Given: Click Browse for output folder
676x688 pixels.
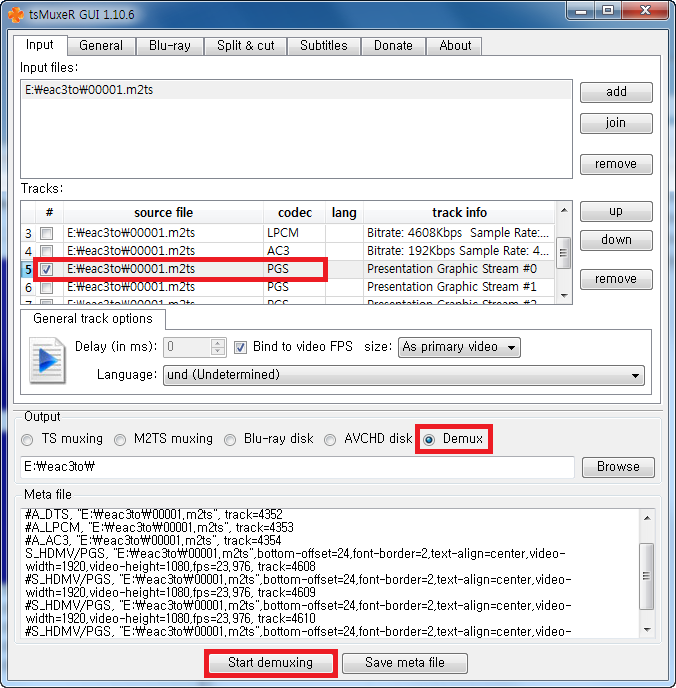Looking at the screenshot, I should point(618,467).
